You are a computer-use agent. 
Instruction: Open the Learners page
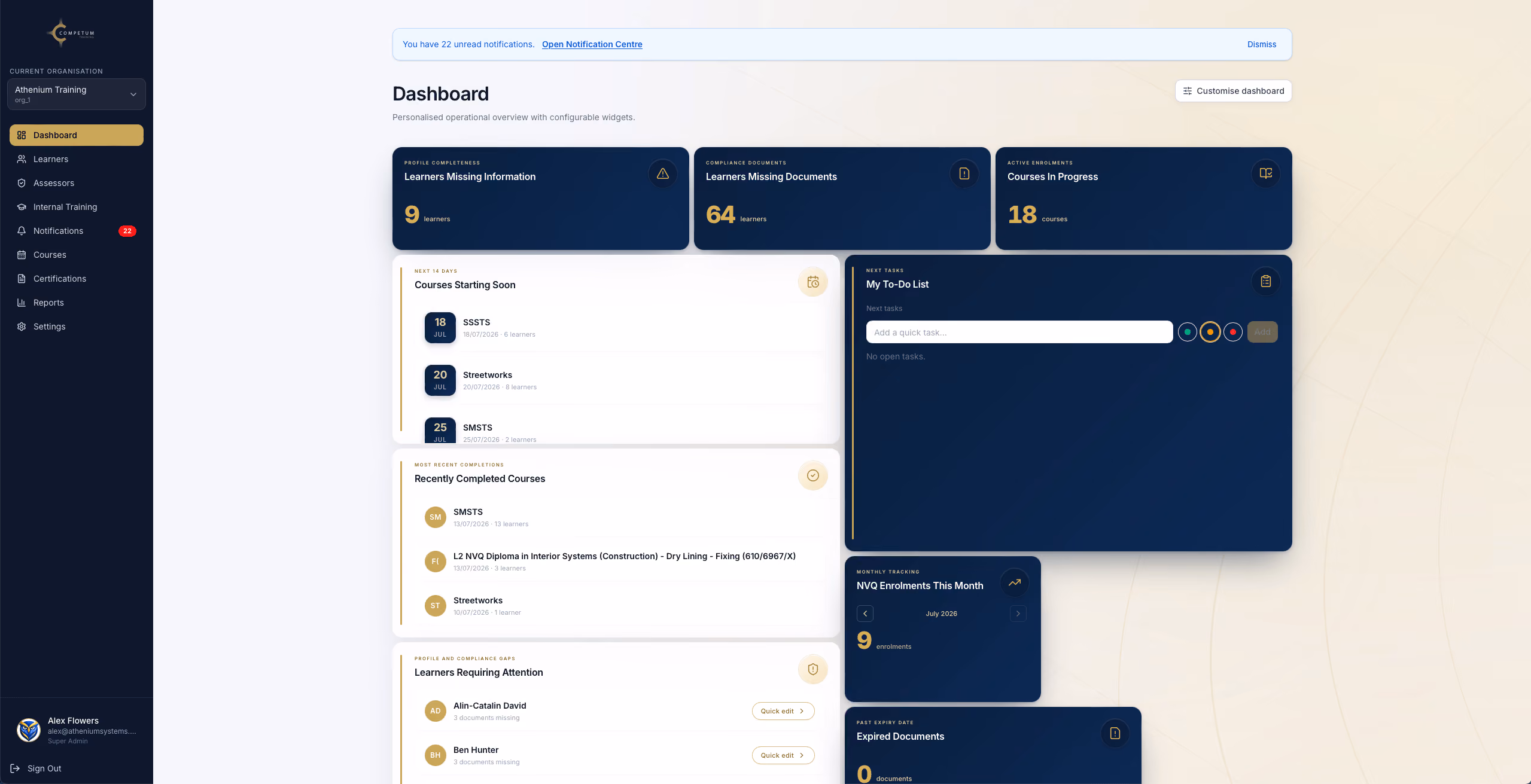pos(77,159)
